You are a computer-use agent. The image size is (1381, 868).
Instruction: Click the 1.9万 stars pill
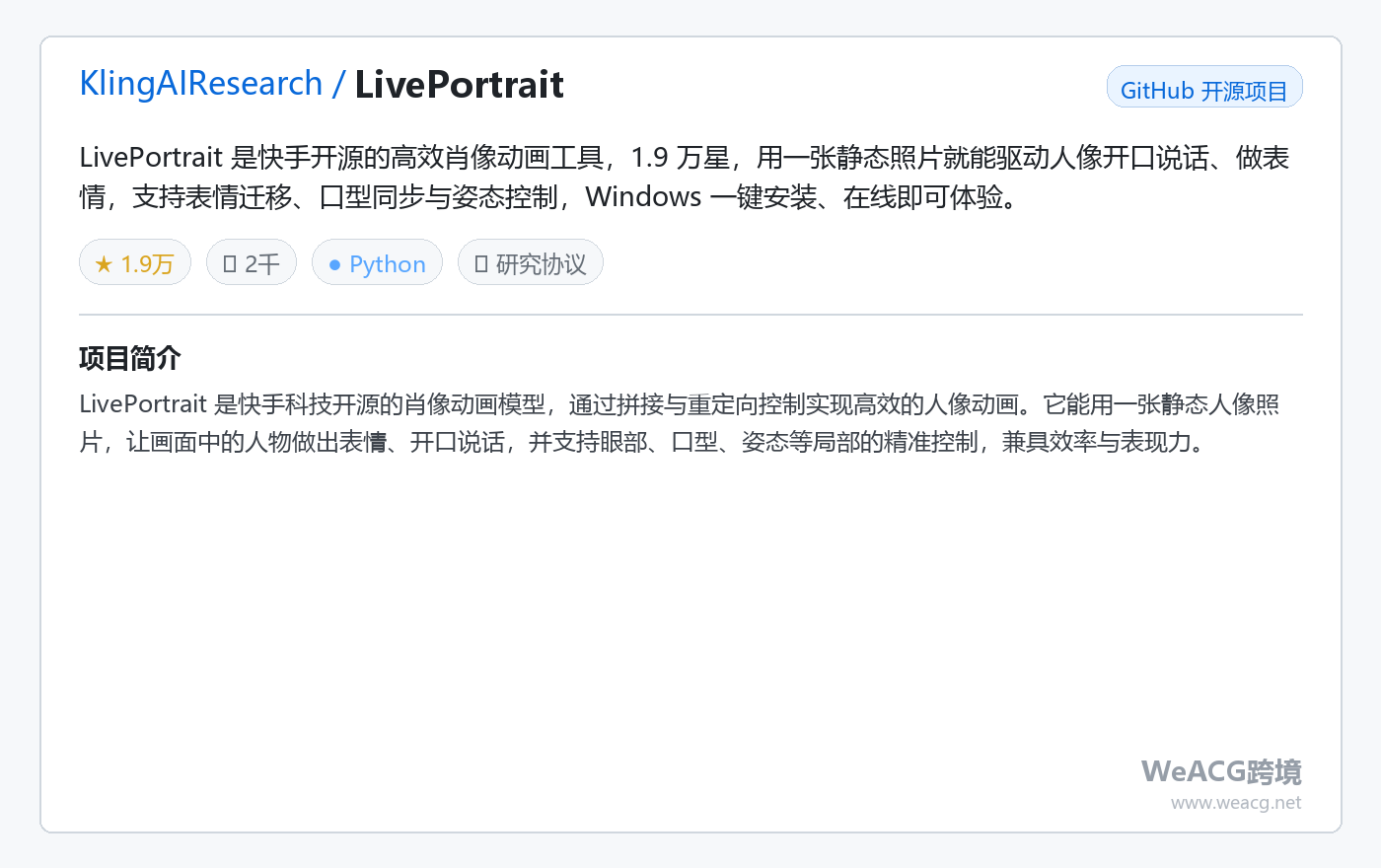(x=135, y=263)
